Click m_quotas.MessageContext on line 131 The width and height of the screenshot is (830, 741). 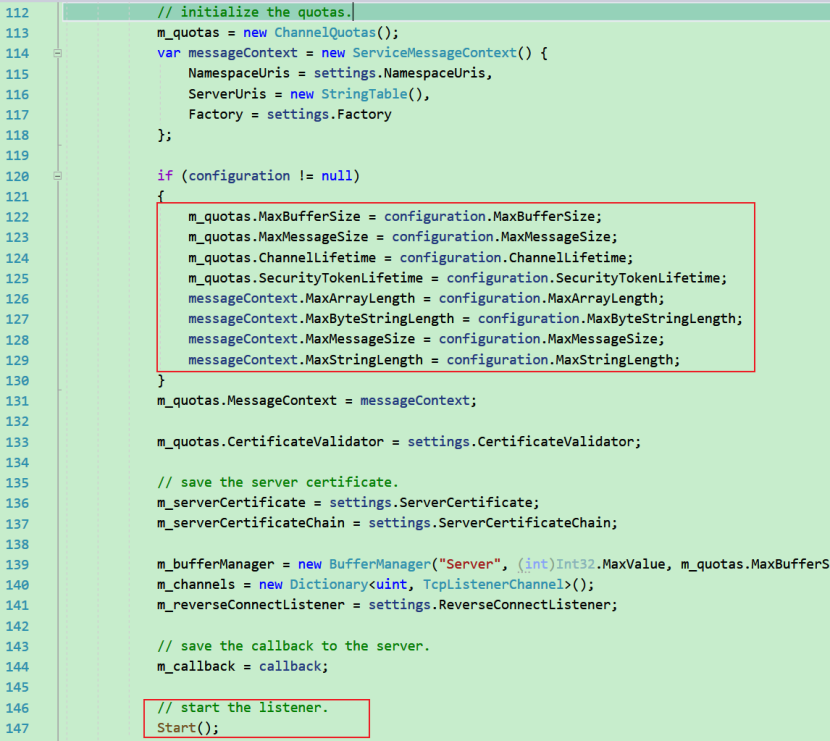pos(247,401)
